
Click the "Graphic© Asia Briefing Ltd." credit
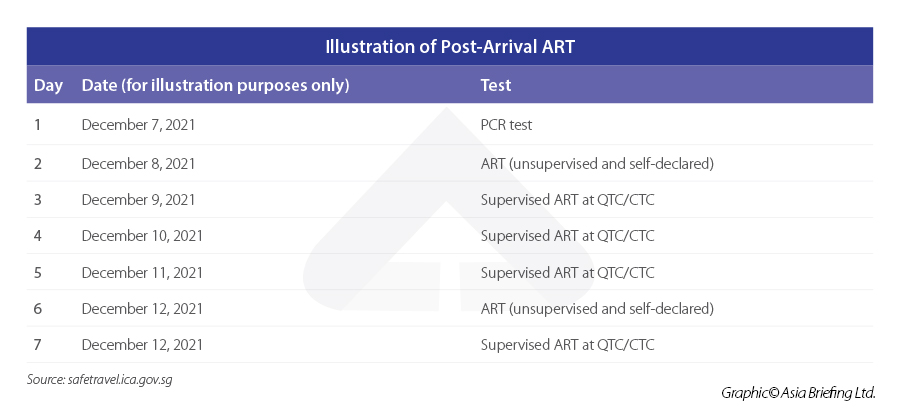(798, 393)
